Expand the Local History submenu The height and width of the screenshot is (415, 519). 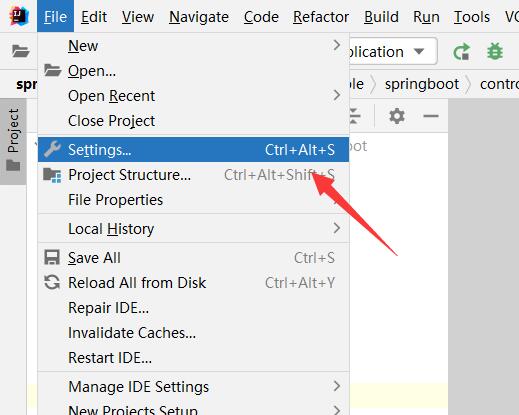point(193,229)
